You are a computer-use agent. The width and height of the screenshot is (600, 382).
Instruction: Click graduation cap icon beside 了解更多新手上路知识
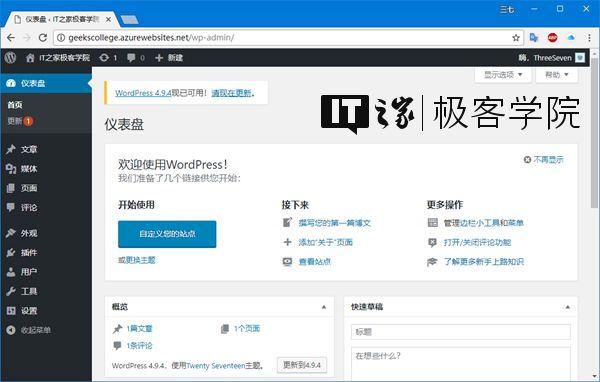[x=432, y=262]
